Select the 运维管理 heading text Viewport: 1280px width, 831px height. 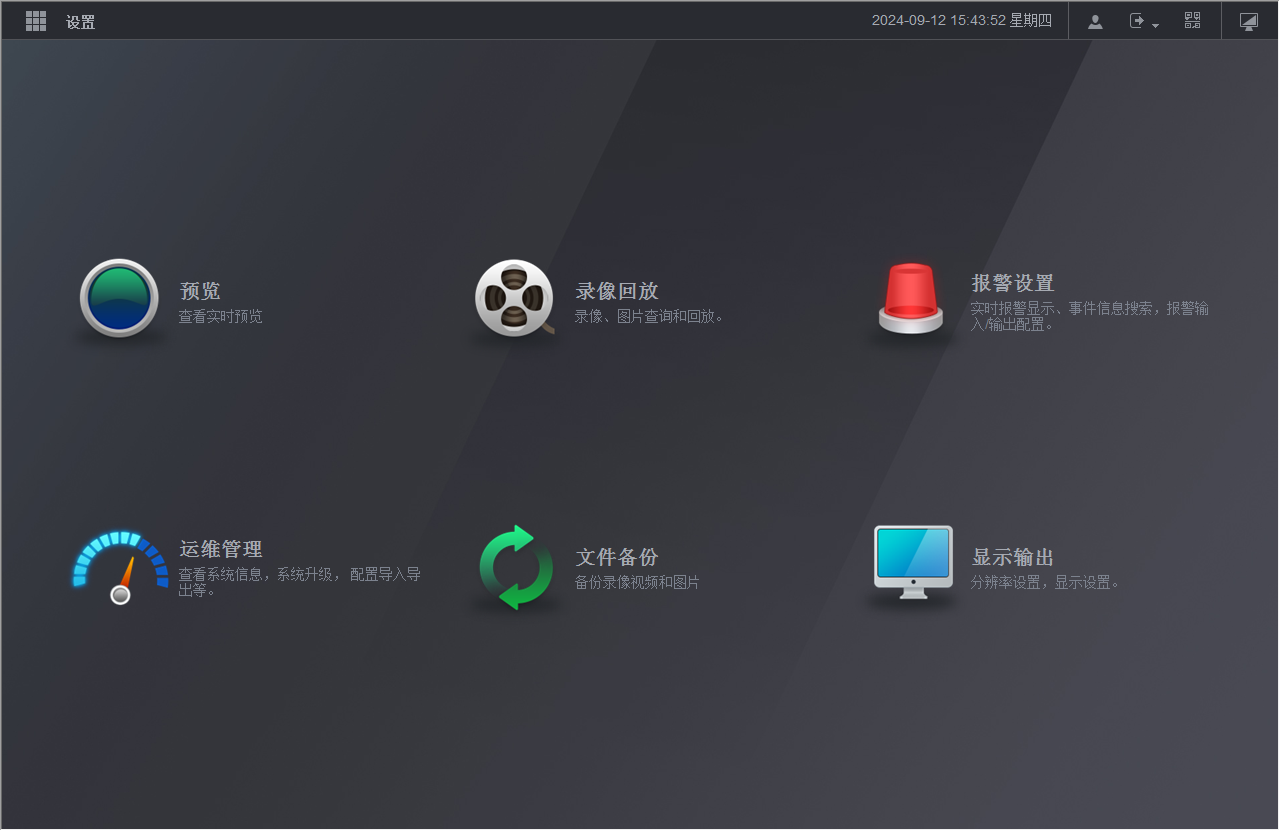[221, 549]
